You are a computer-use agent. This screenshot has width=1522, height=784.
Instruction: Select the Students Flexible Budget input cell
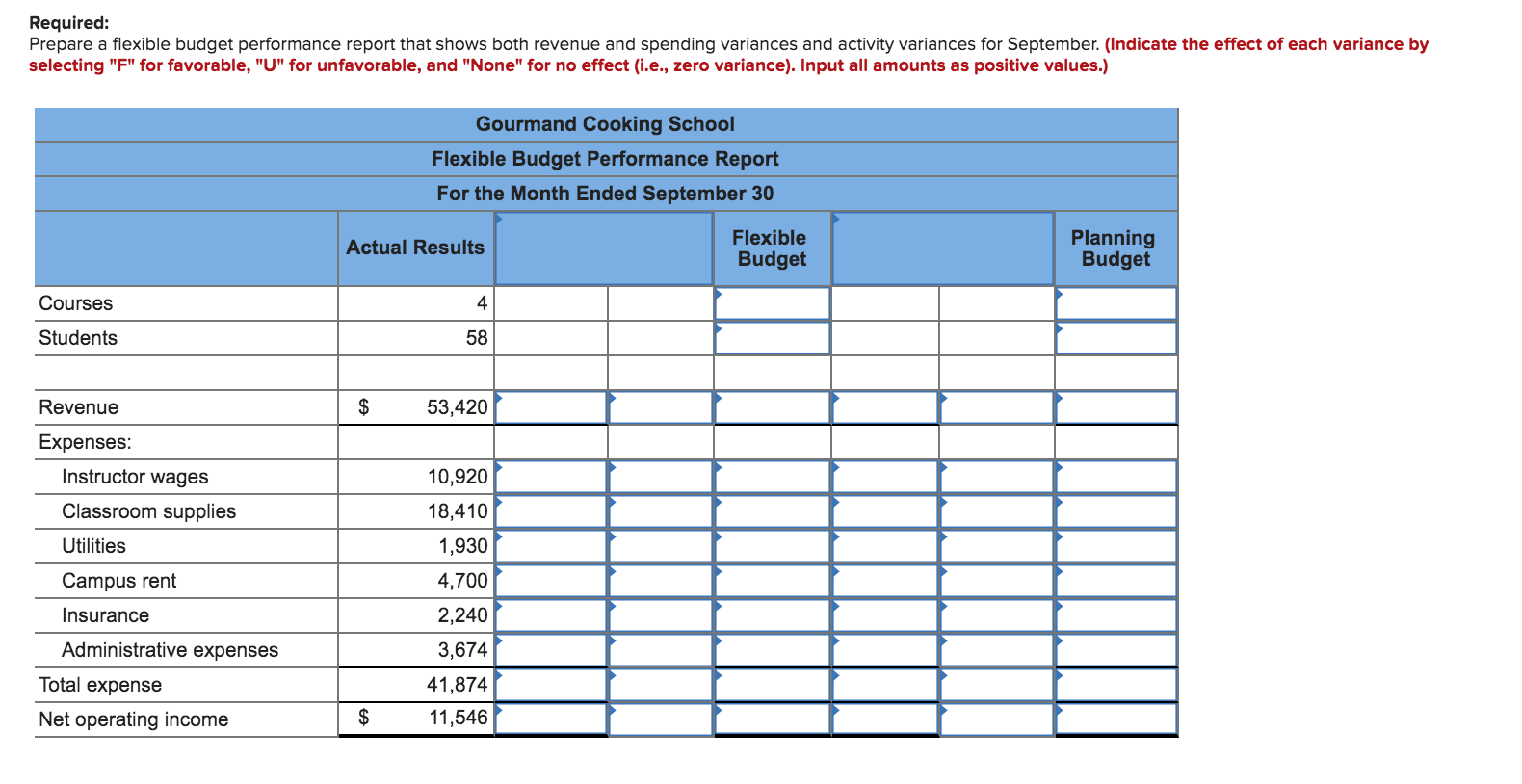pyautogui.click(x=772, y=338)
